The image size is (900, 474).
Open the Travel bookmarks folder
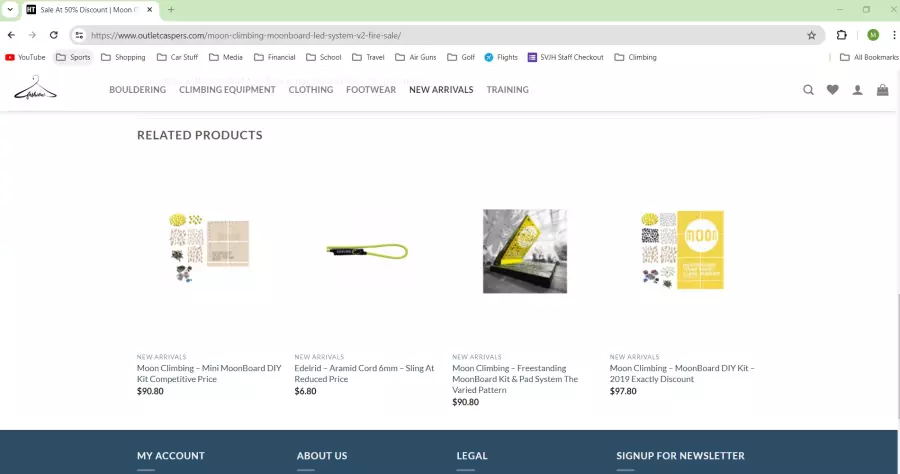point(368,57)
